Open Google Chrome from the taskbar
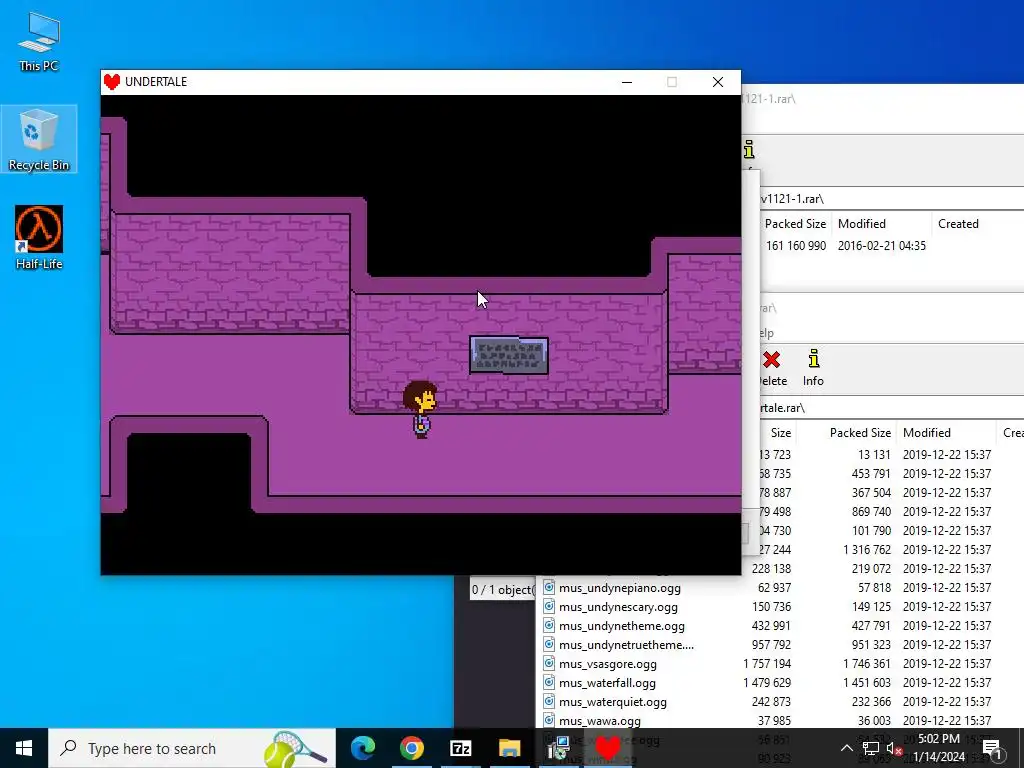Image resolution: width=1024 pixels, height=768 pixels. point(411,748)
